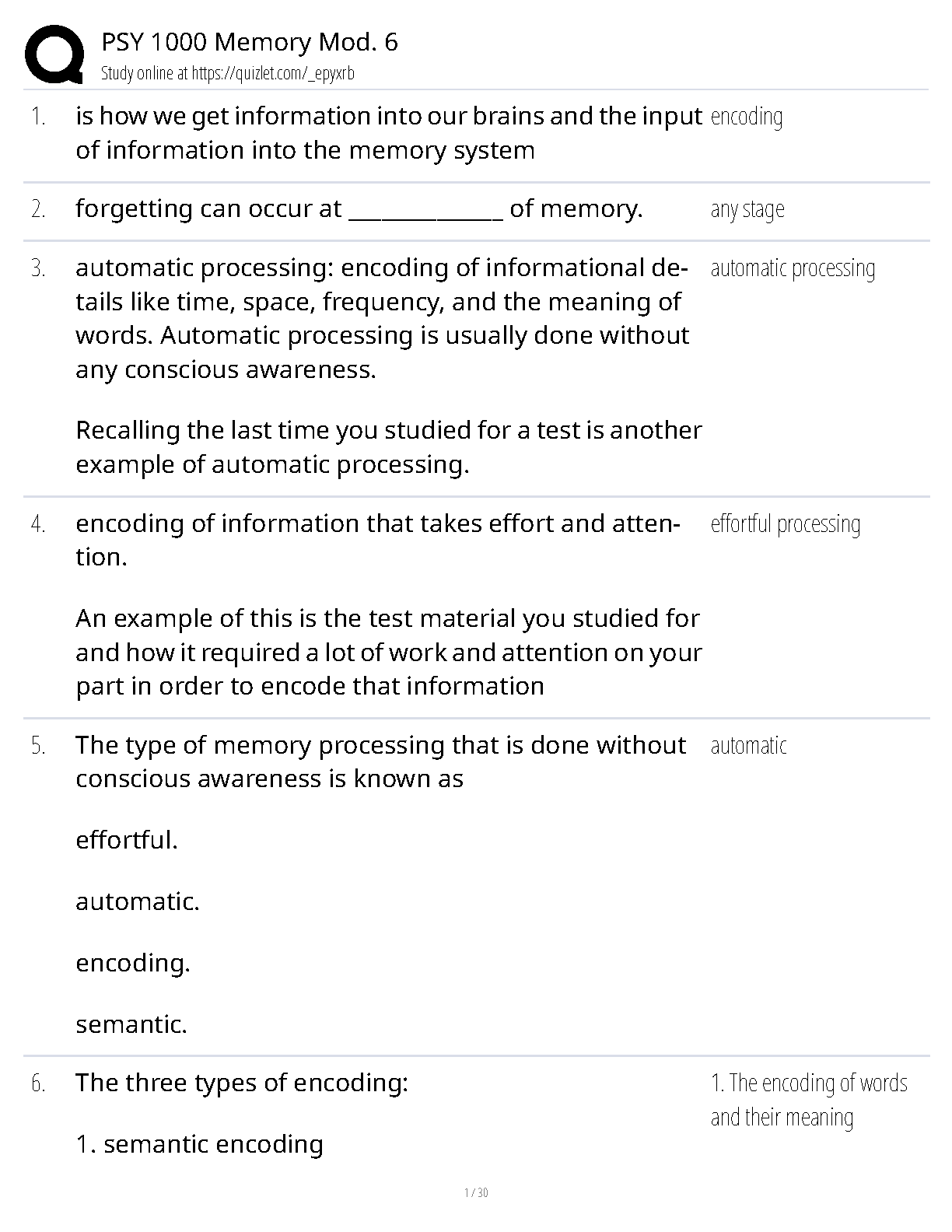Click page indicator 1 / 30
Viewport: 952px width, 1232px height.
coord(476,1193)
